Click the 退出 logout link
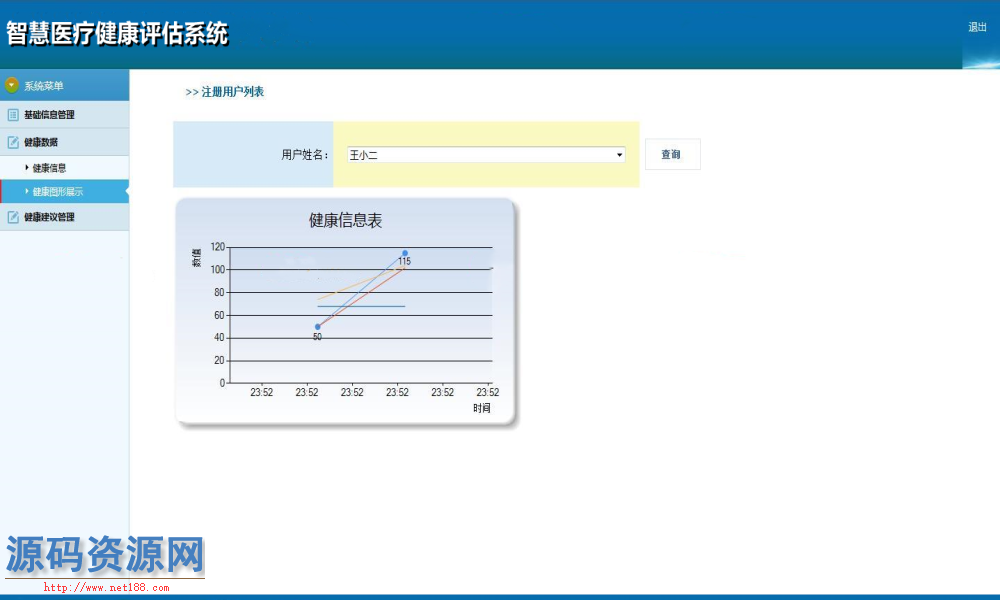 (977, 27)
